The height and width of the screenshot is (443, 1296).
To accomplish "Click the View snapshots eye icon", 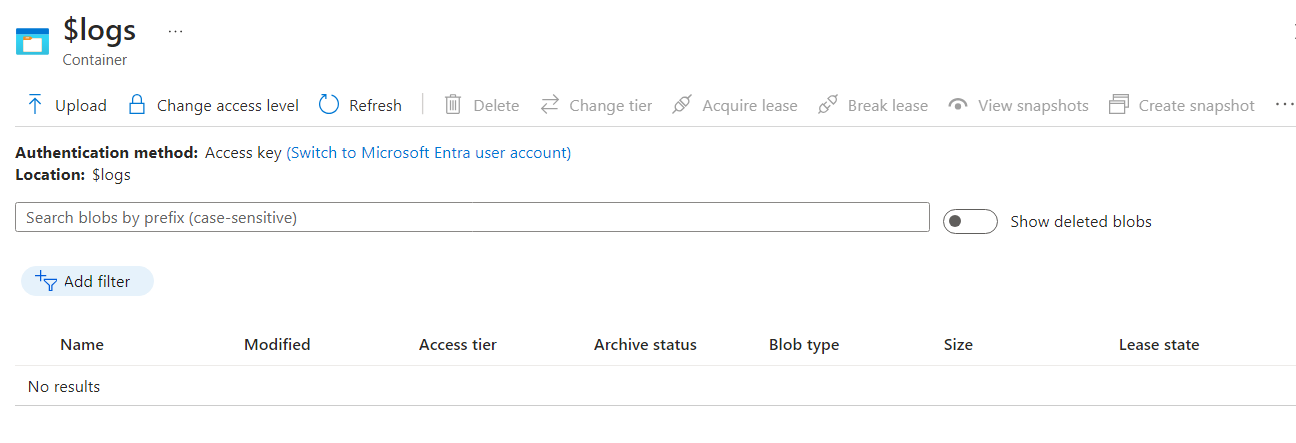I will tap(958, 105).
